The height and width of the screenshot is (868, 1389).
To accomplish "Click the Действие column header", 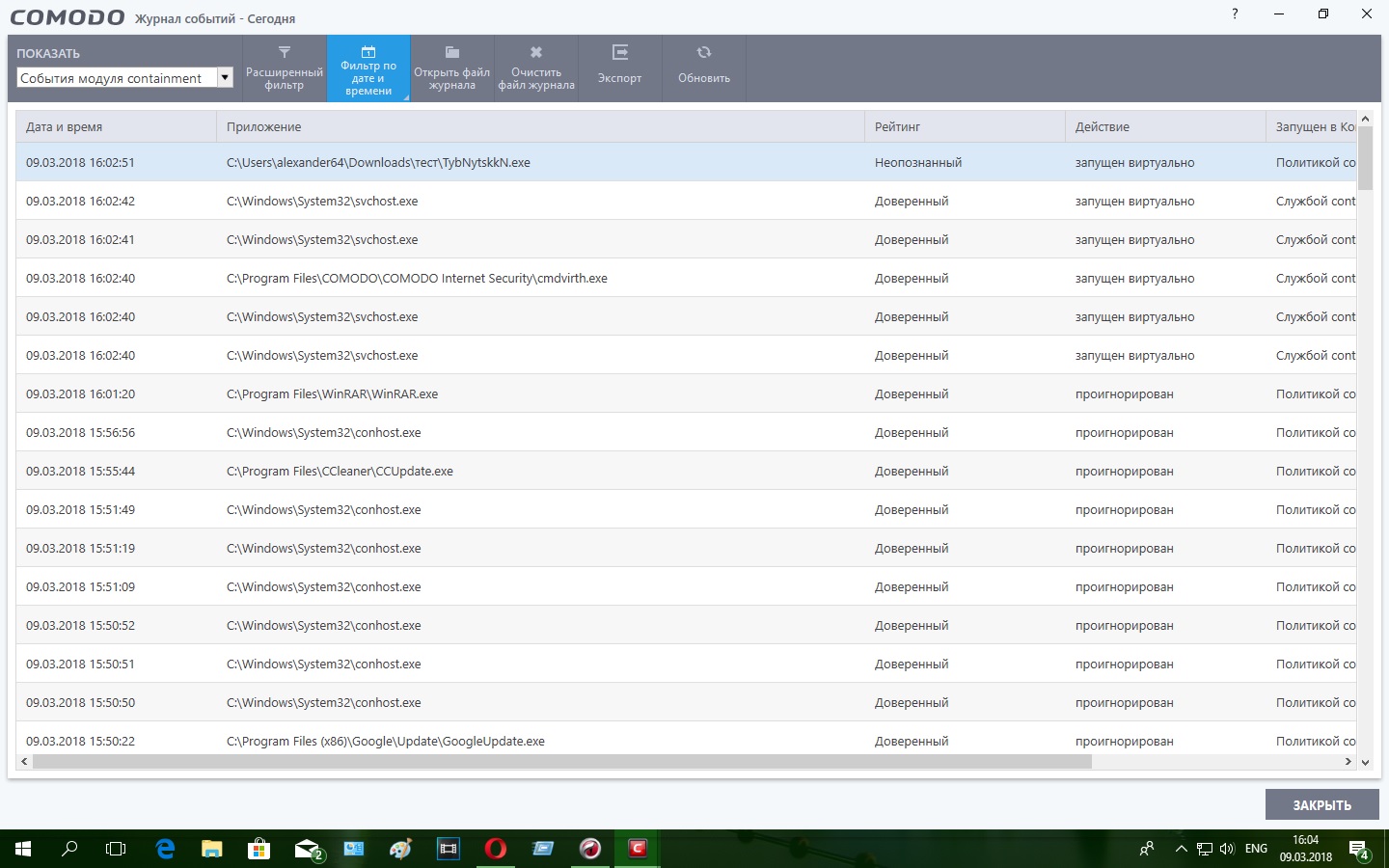I will tap(1165, 126).
